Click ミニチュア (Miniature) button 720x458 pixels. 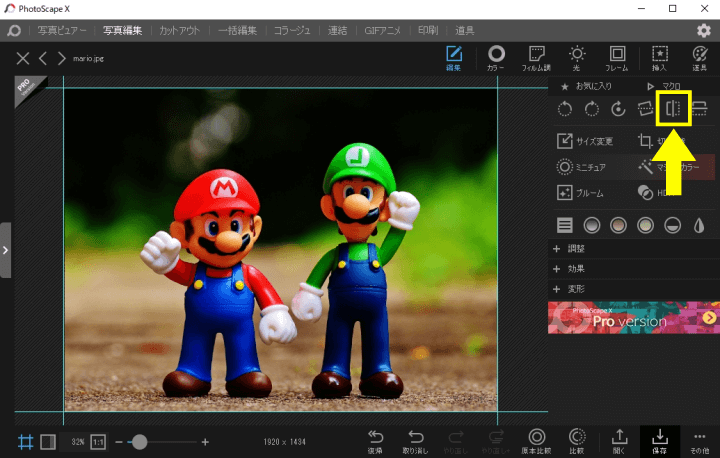(581, 167)
